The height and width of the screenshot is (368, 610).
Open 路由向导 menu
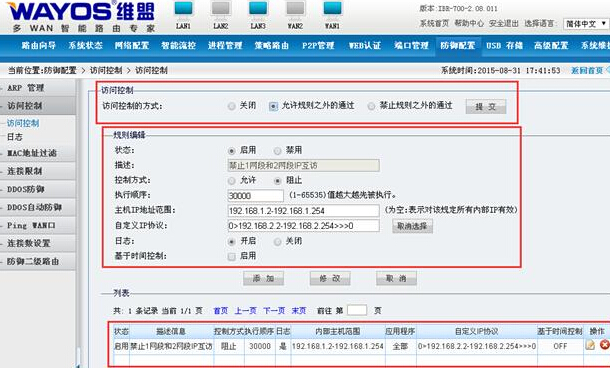point(39,46)
